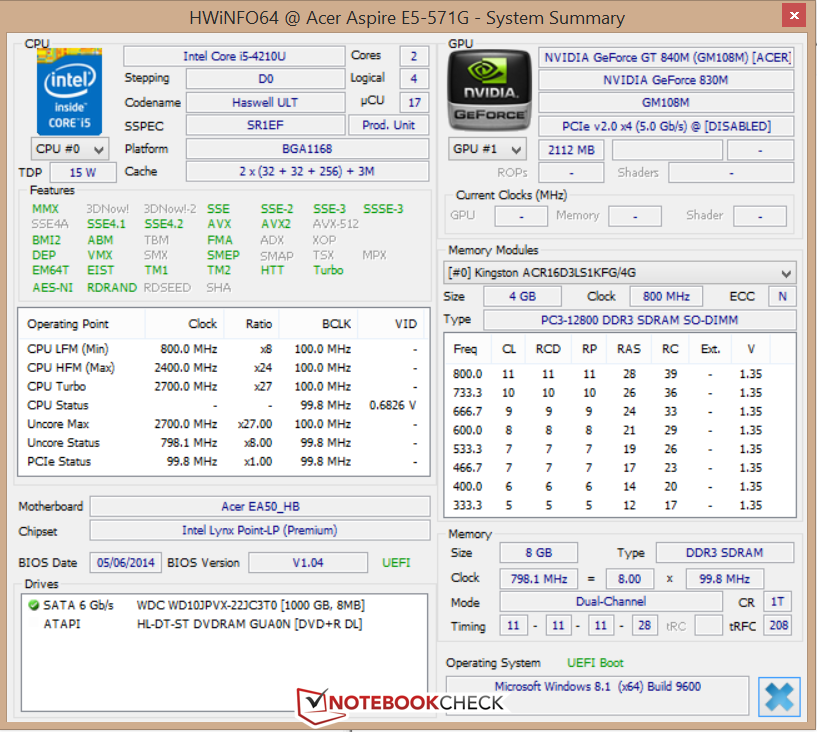Click the BIOS version V1.04 field

[x=308, y=563]
